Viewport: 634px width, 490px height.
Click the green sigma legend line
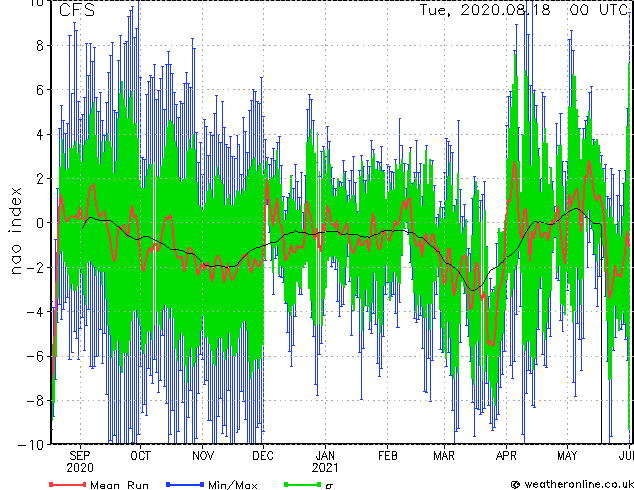(303, 484)
